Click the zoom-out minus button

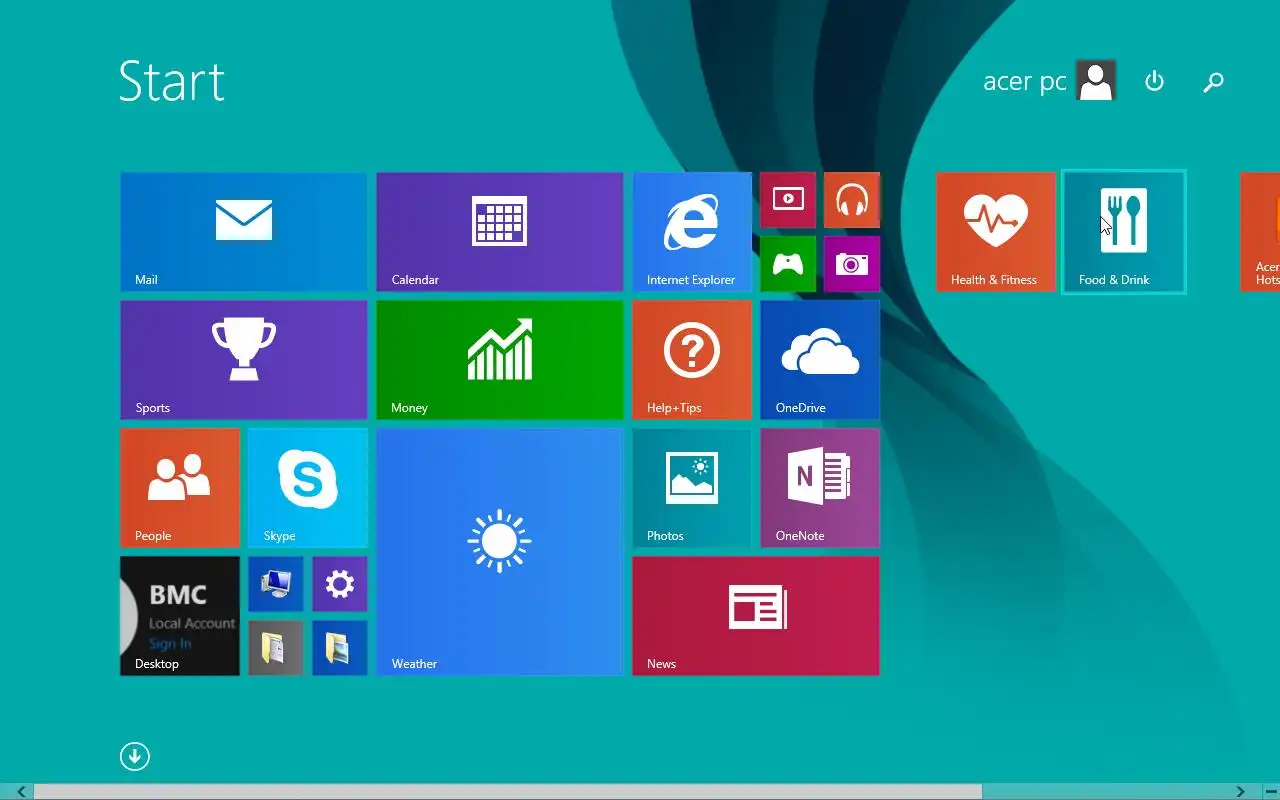pyautogui.click(x=1270, y=792)
